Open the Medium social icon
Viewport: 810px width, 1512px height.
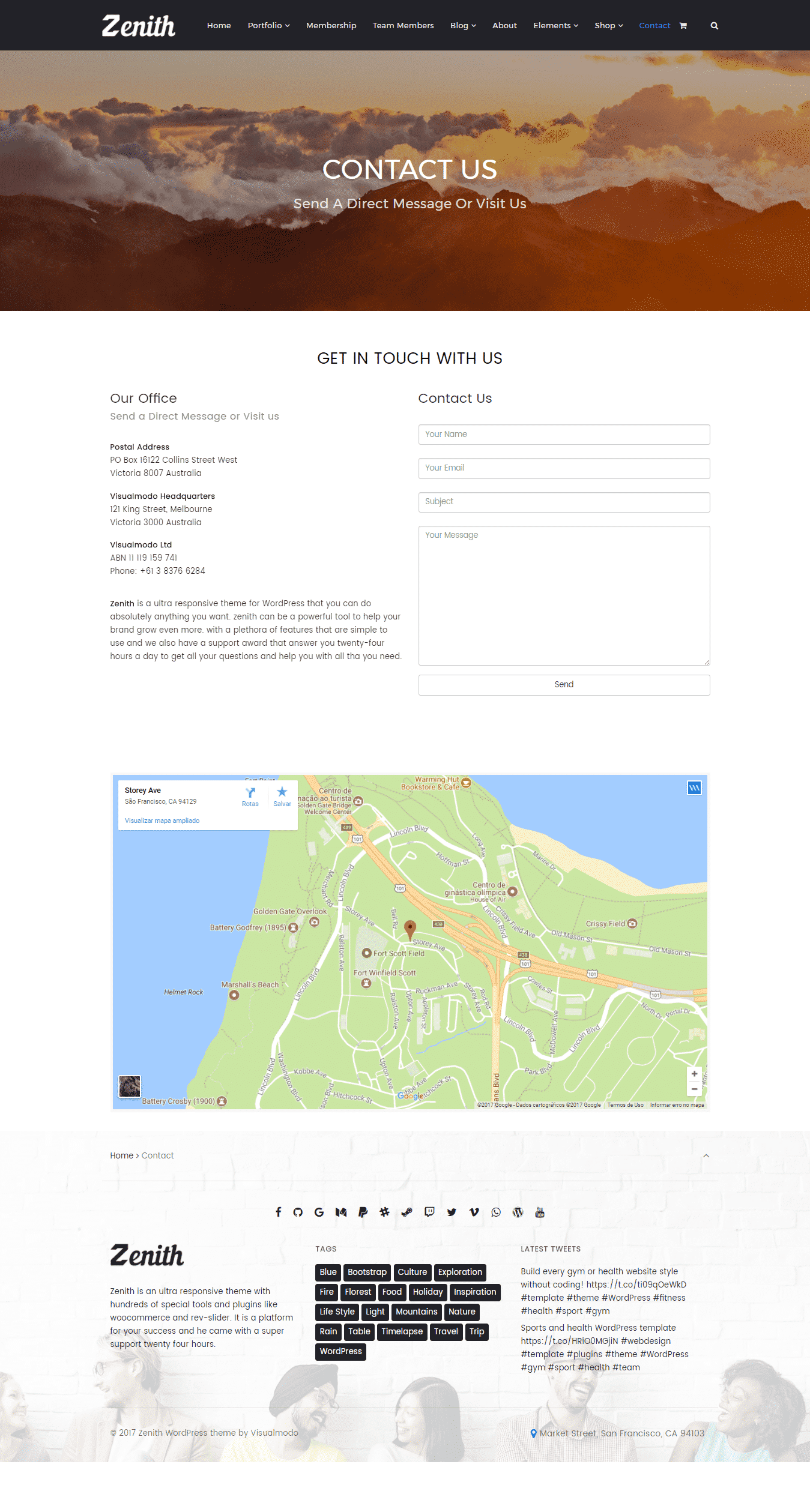click(341, 1212)
